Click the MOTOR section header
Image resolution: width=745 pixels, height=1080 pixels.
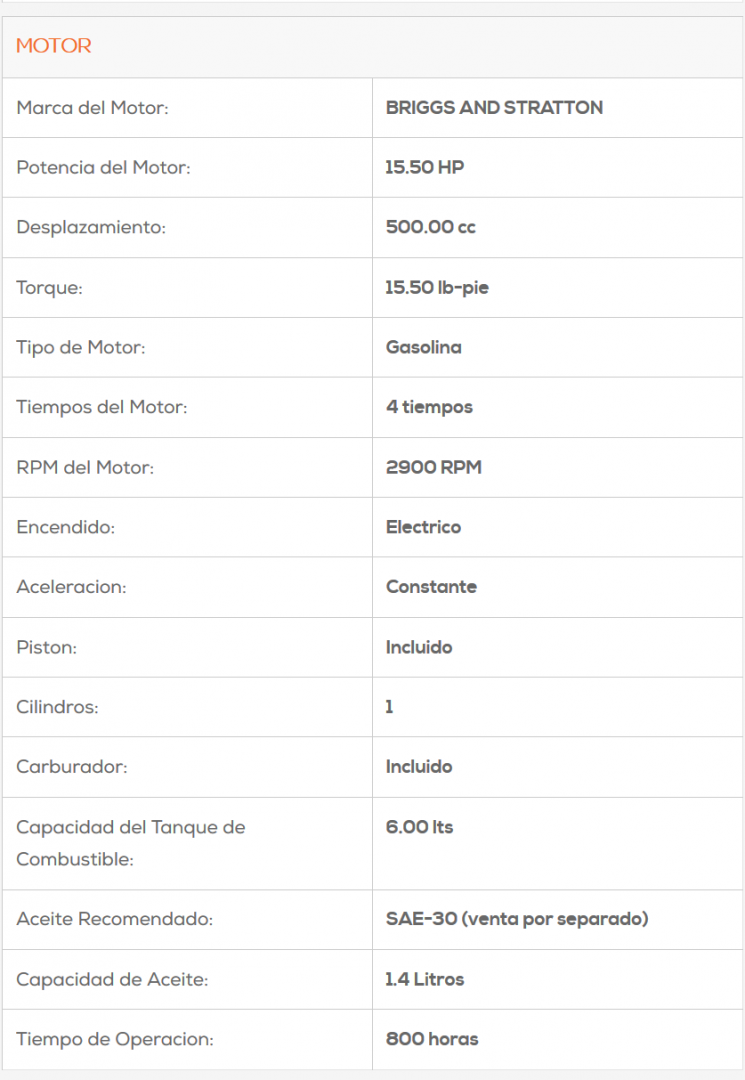tap(54, 46)
